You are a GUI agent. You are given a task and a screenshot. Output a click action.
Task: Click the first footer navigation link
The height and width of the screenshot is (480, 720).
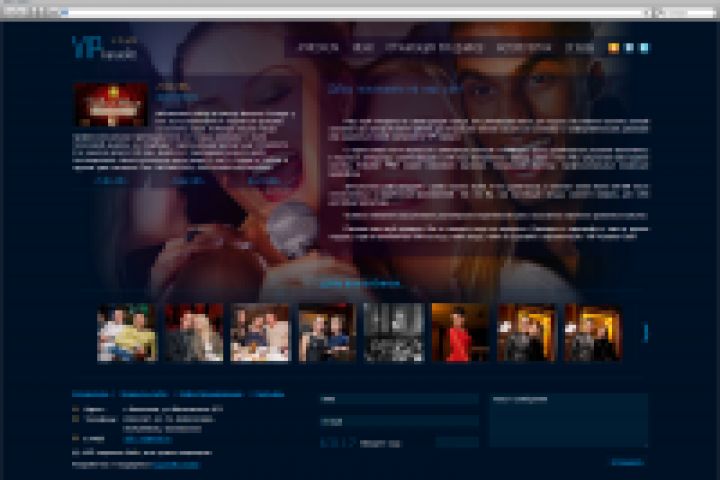coord(90,395)
